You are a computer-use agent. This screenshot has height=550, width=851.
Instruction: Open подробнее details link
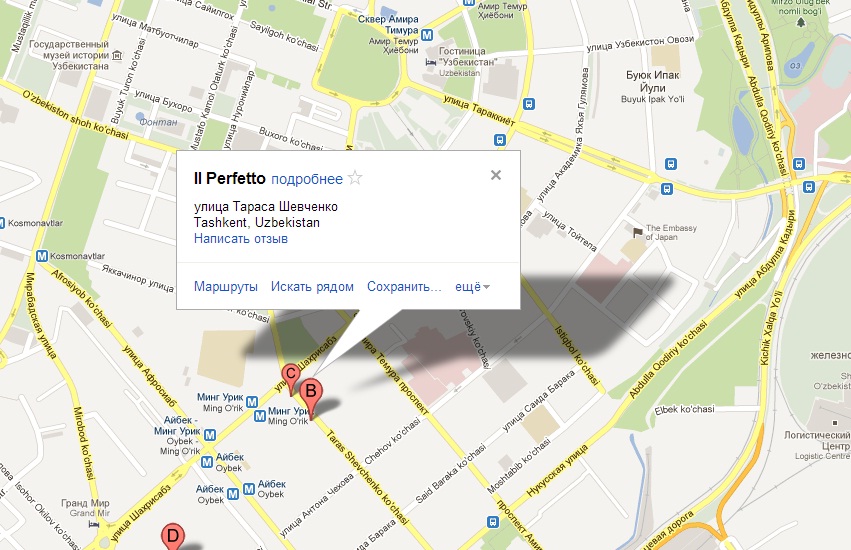click(307, 179)
